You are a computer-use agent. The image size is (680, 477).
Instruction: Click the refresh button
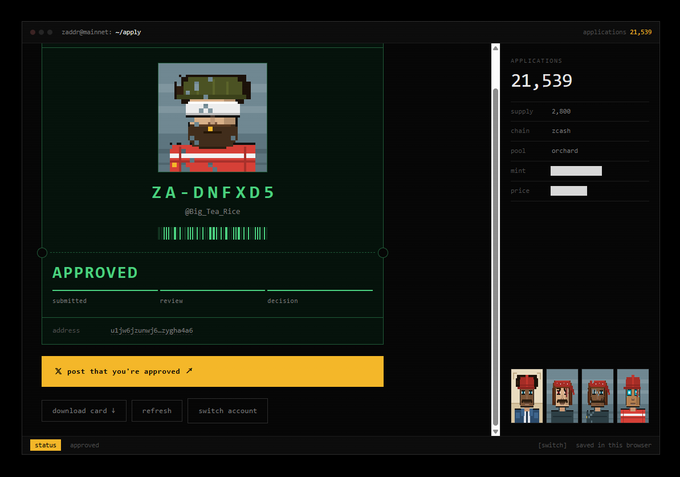tap(157, 411)
